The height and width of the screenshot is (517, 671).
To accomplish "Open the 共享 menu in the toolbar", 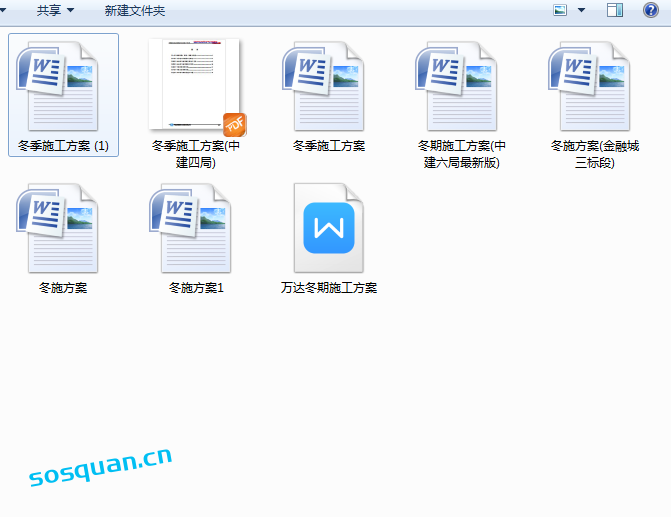I will [48, 10].
